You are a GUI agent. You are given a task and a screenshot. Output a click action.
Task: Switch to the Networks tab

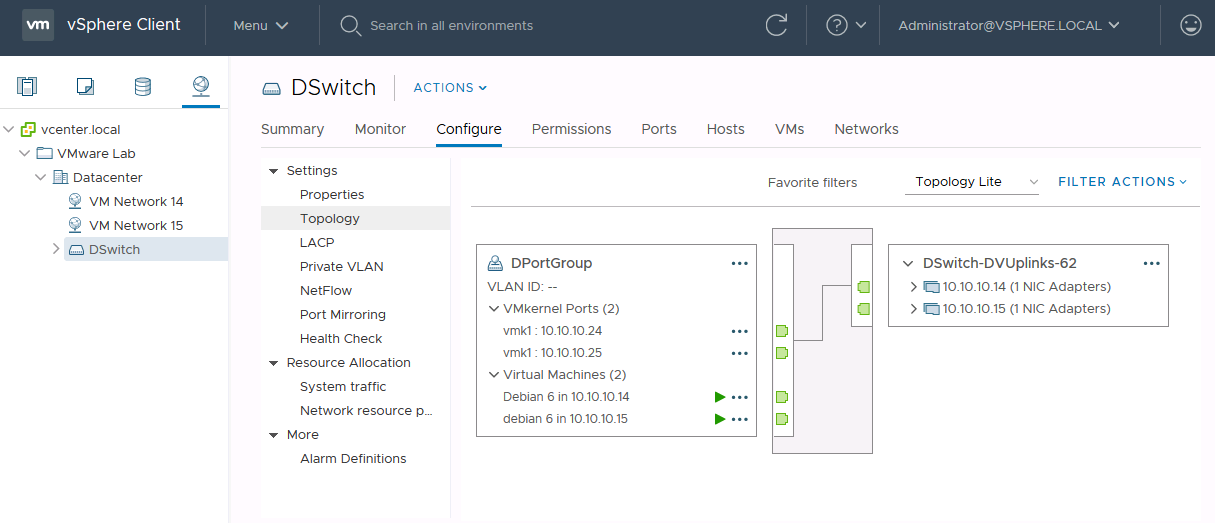click(866, 129)
